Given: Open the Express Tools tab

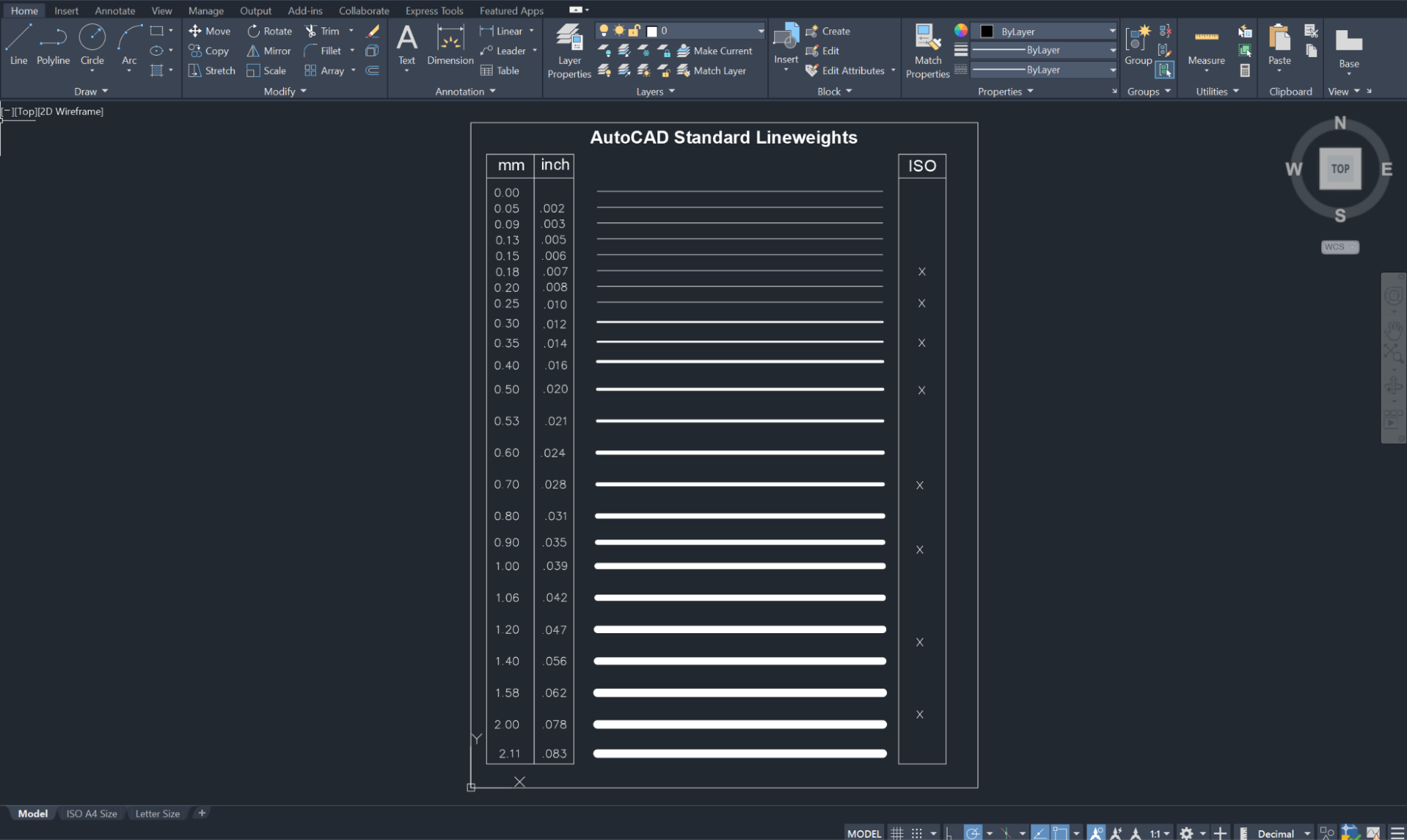Looking at the screenshot, I should [434, 11].
